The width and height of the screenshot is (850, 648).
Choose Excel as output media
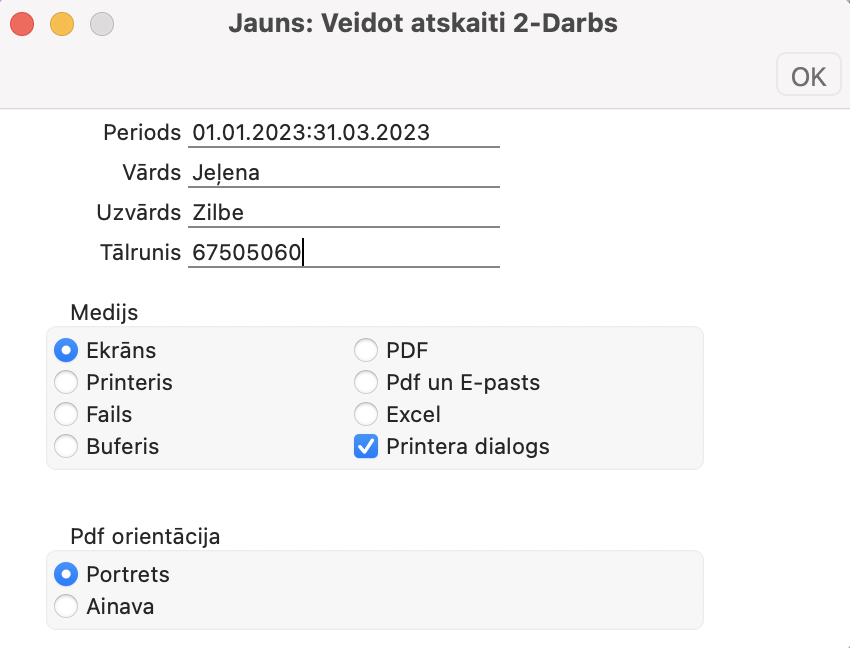(x=367, y=414)
